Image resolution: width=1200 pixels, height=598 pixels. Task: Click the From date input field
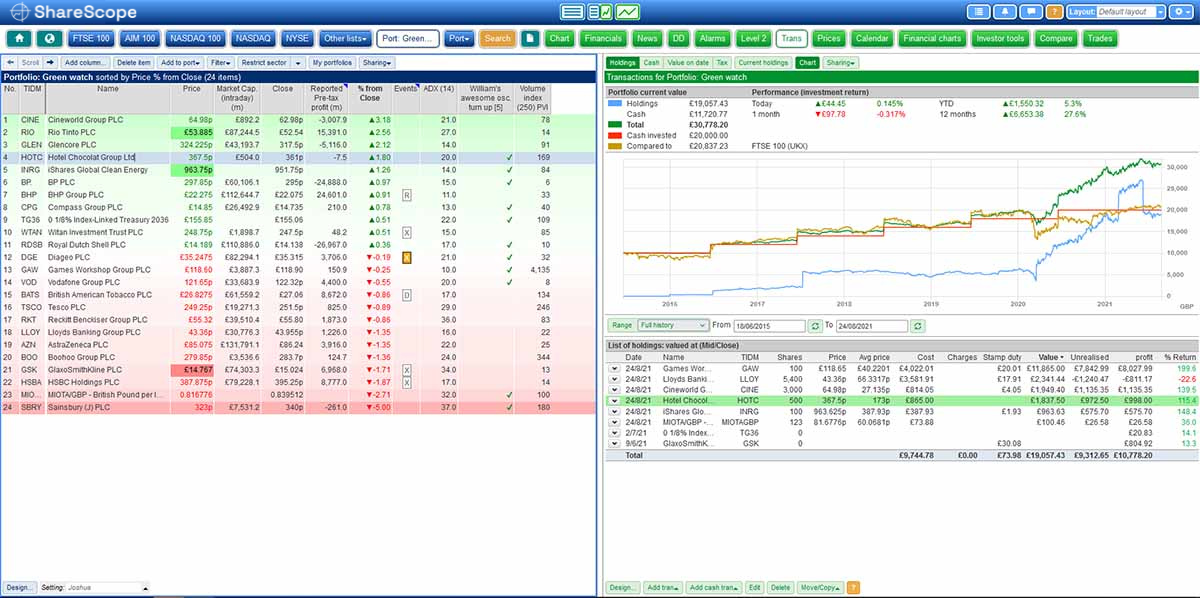768,326
